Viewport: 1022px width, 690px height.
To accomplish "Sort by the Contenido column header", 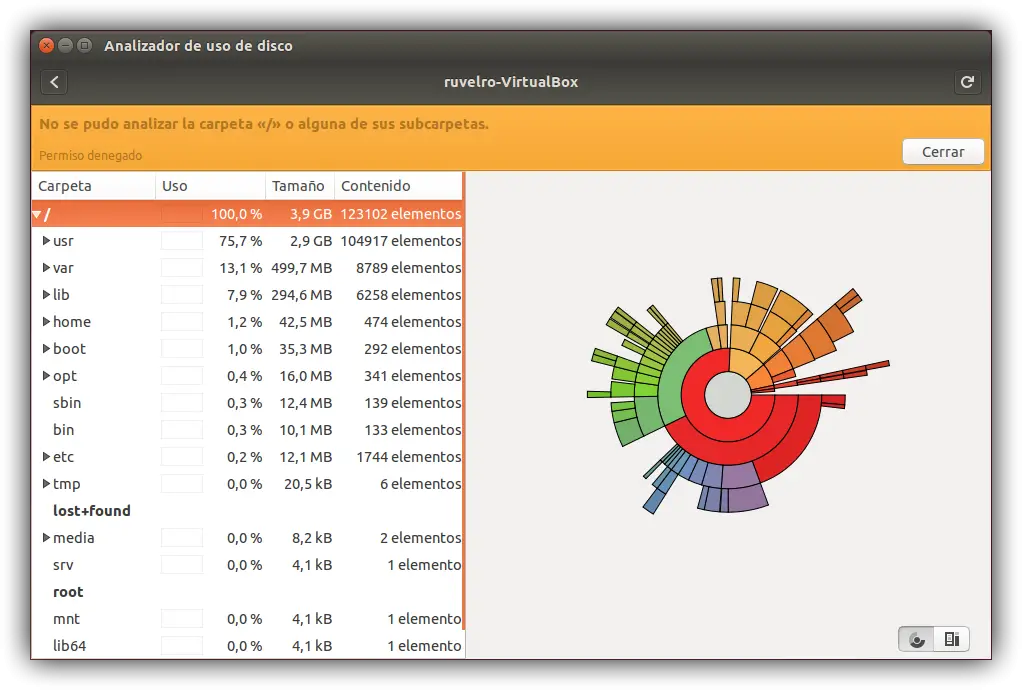I will pyautogui.click(x=398, y=186).
